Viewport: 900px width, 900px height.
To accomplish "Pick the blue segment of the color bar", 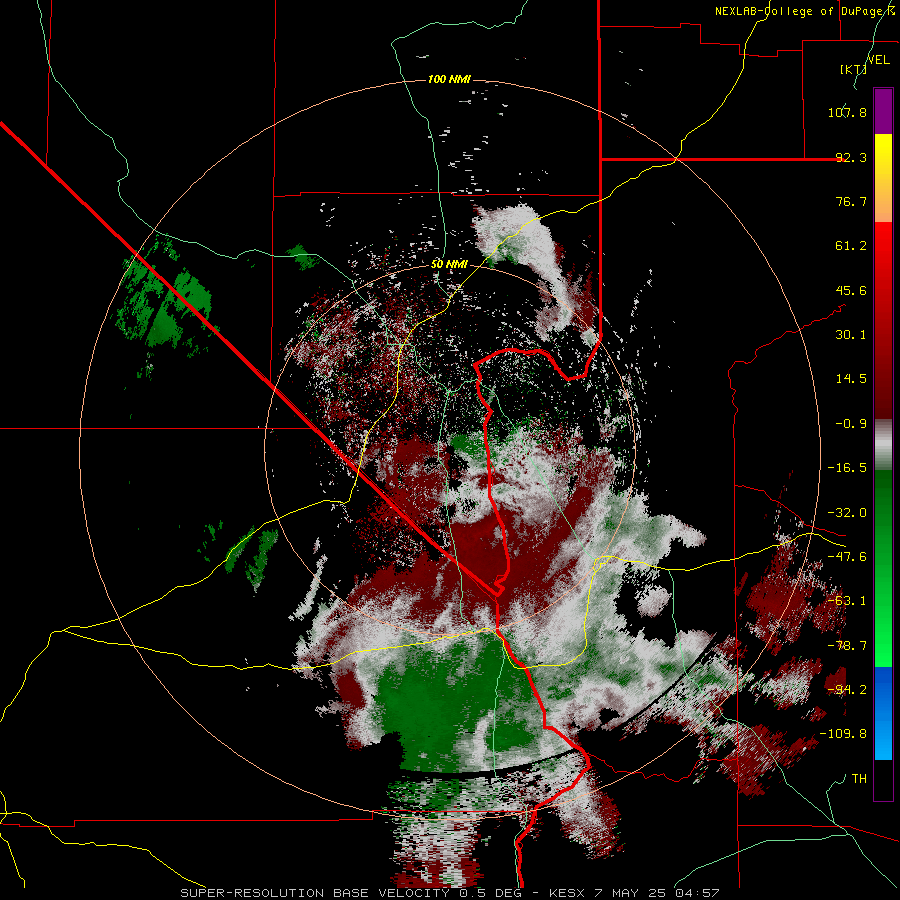I will 883,713.
